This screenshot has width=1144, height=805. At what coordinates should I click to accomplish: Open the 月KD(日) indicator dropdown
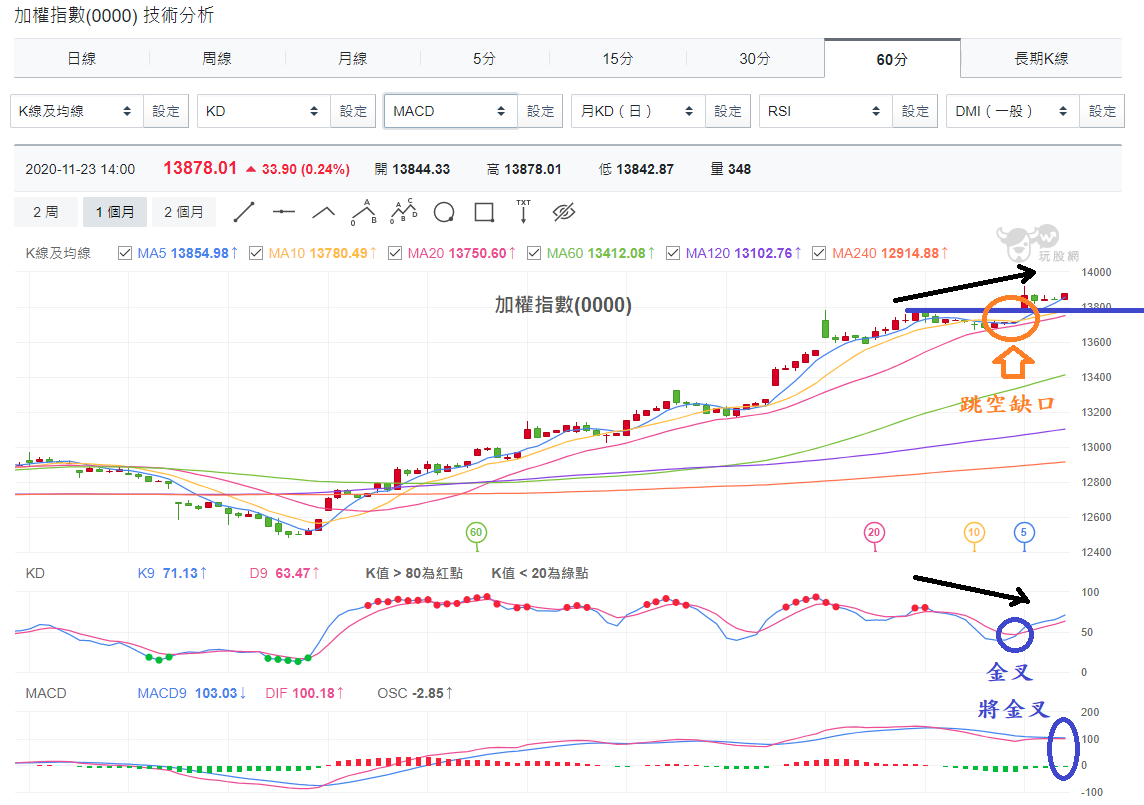[x=638, y=111]
